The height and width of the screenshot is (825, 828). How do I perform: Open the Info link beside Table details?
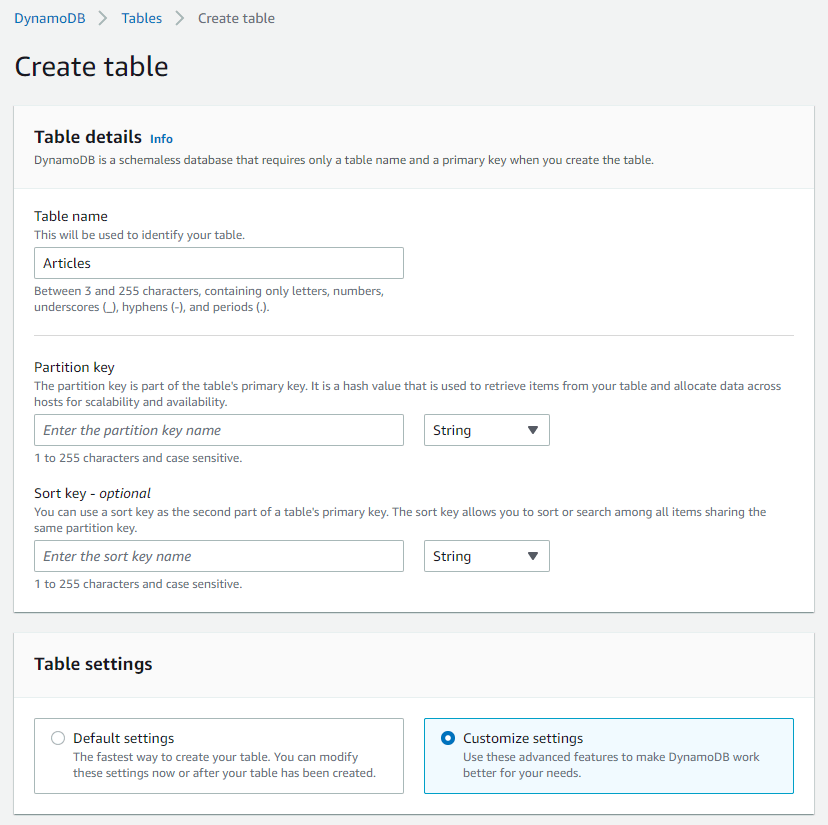(x=161, y=139)
